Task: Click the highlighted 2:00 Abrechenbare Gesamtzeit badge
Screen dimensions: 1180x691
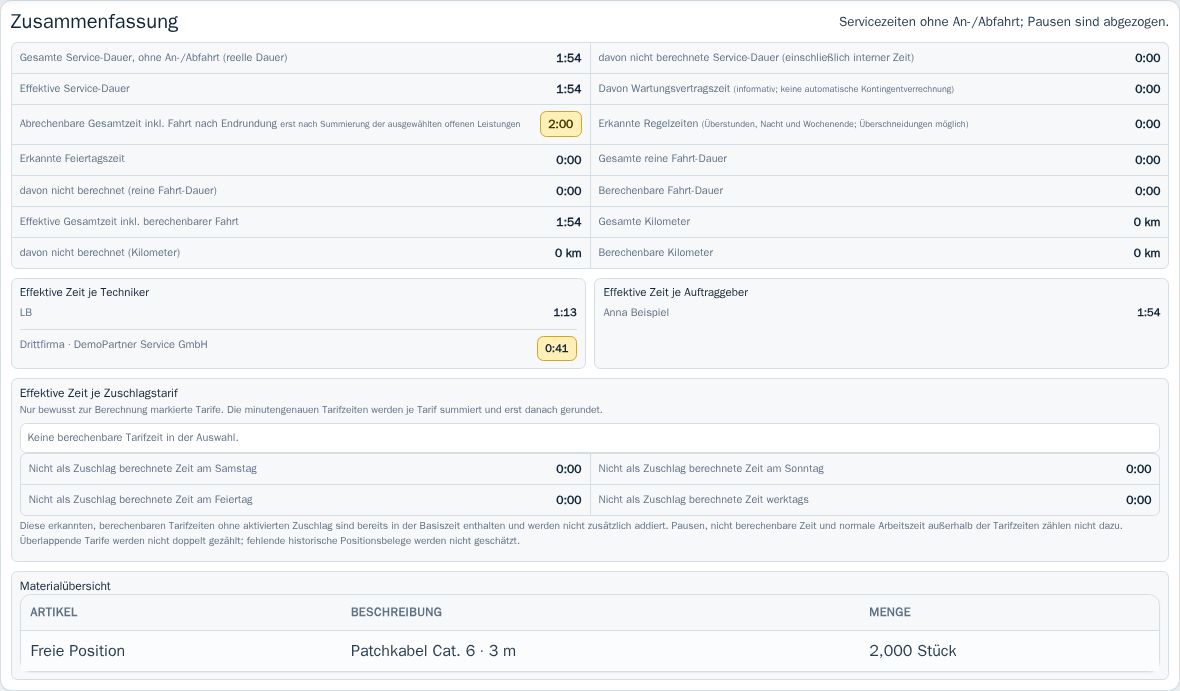Action: coord(561,124)
